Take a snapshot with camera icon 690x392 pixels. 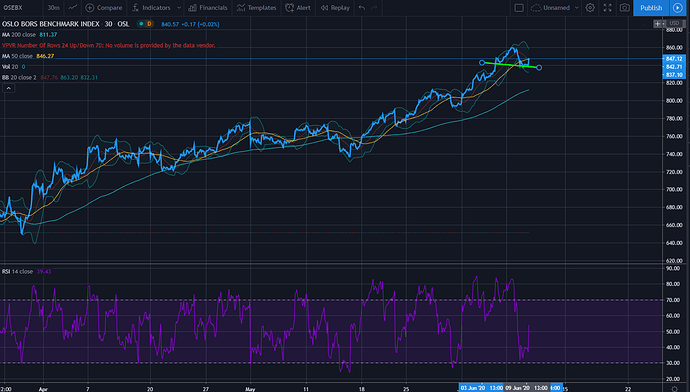pos(624,7)
